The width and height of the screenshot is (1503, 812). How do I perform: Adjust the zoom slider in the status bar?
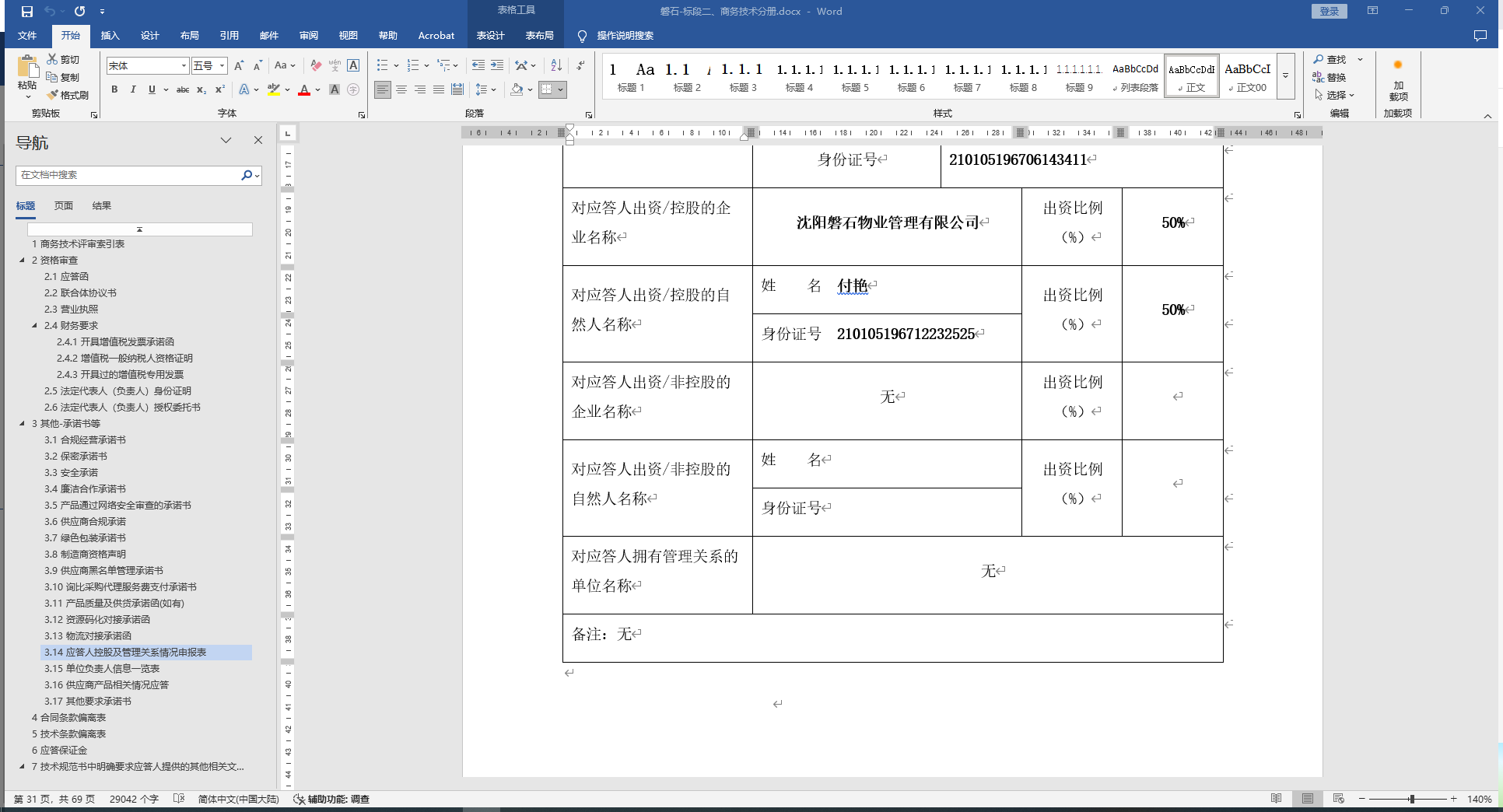click(x=1411, y=799)
